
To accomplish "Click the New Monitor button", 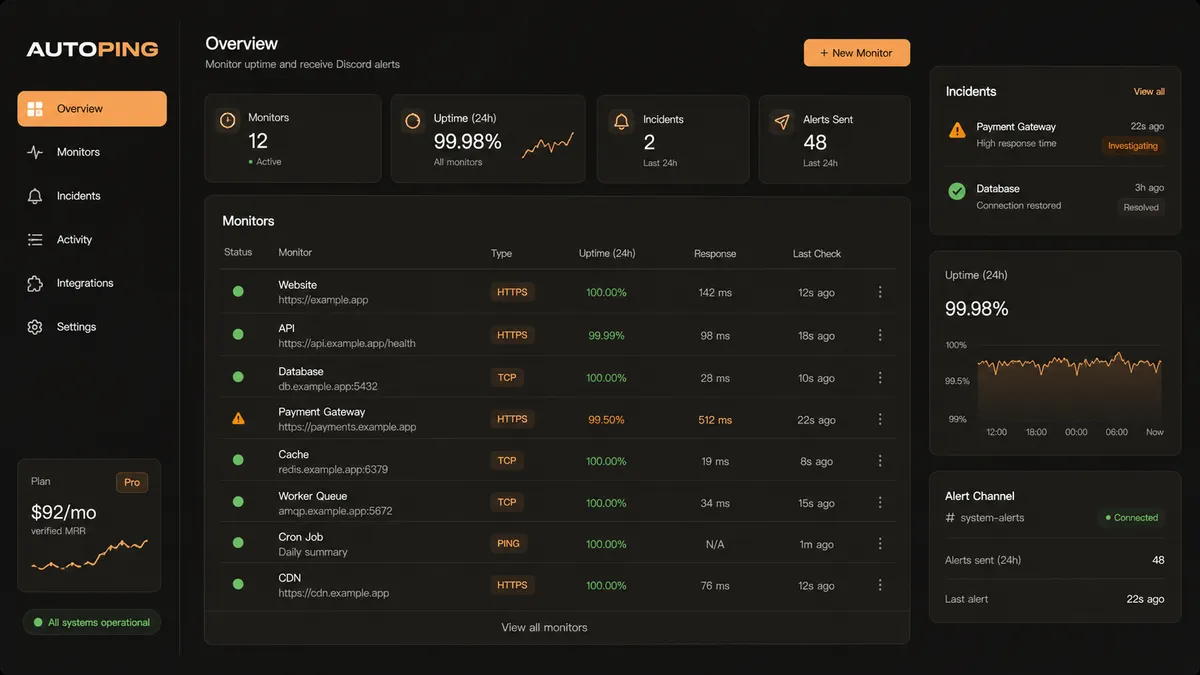I will pos(857,53).
